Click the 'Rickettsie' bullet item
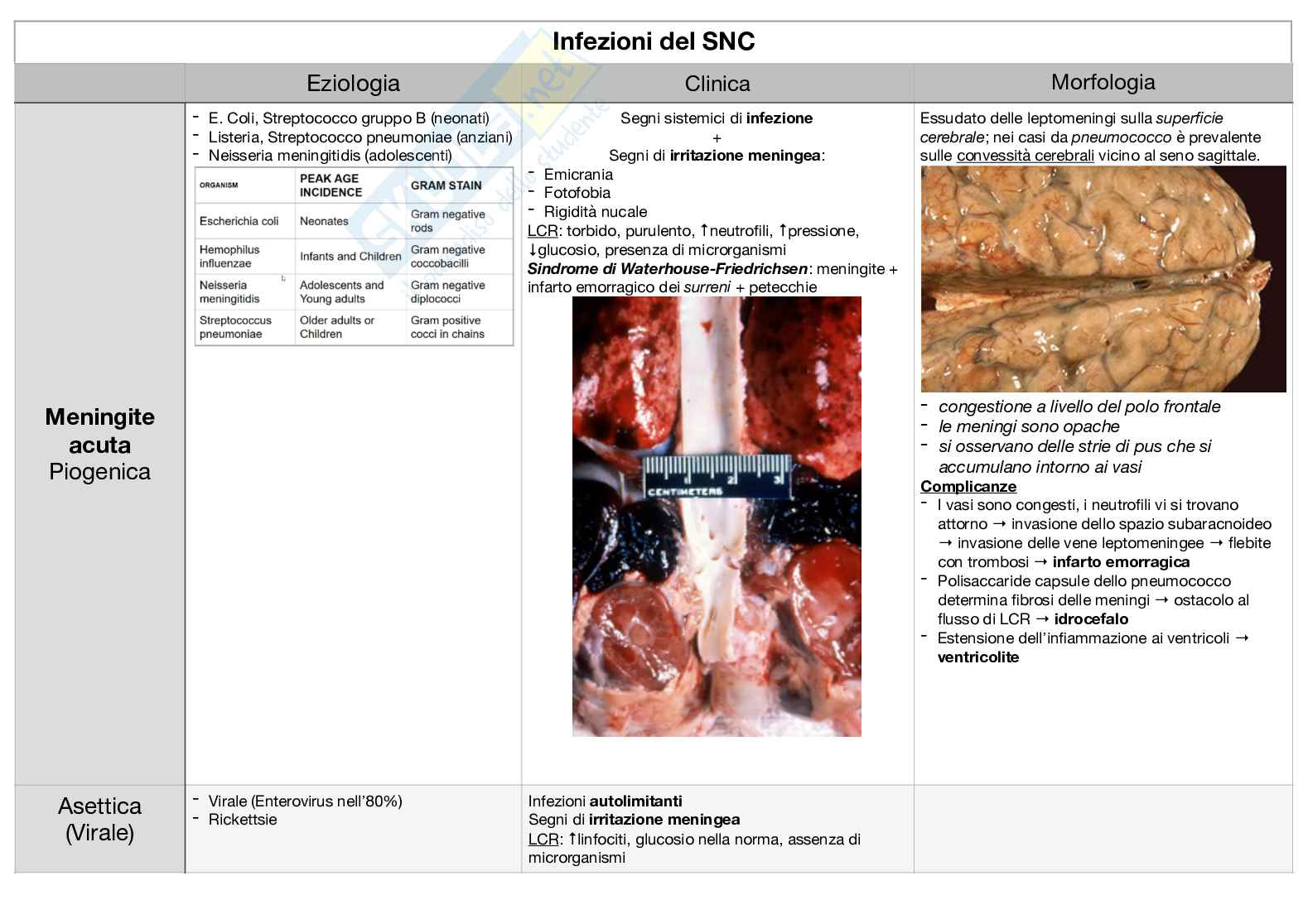 243,820
